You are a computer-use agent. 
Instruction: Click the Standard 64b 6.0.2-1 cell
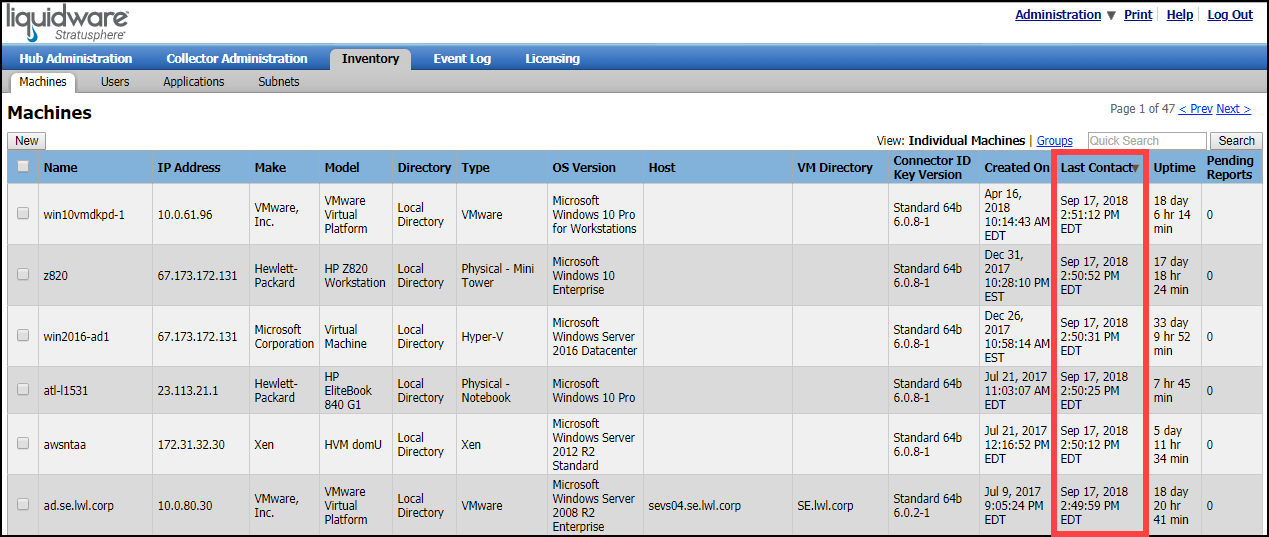[x=927, y=506]
